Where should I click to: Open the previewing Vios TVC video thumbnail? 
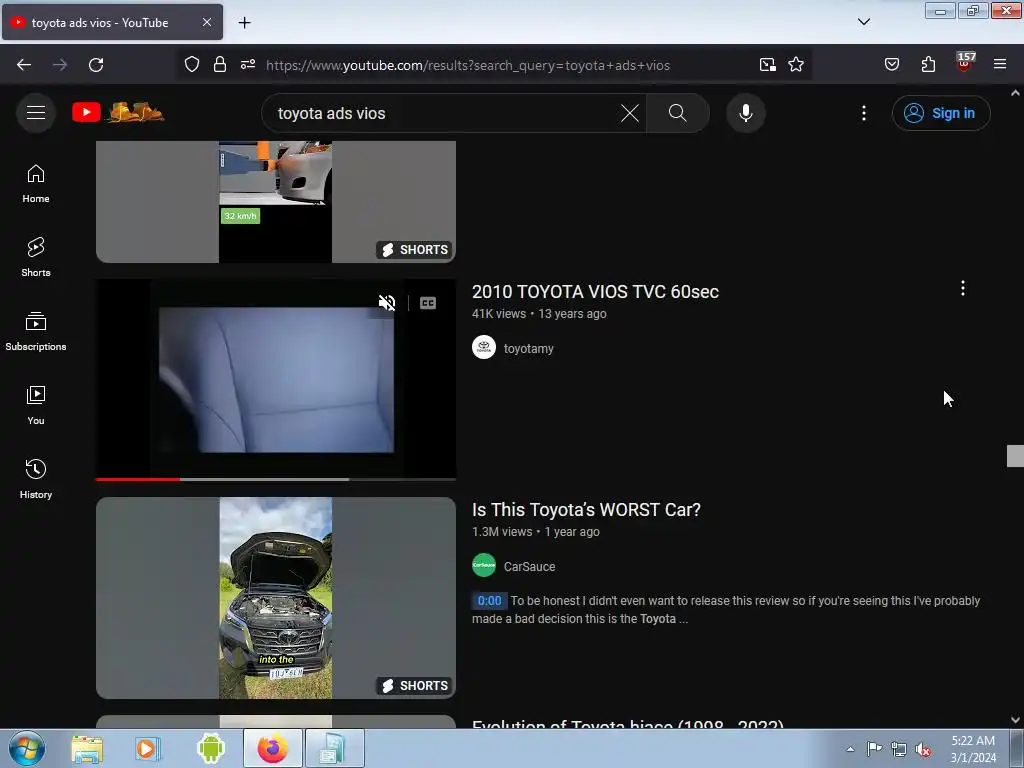click(x=276, y=379)
